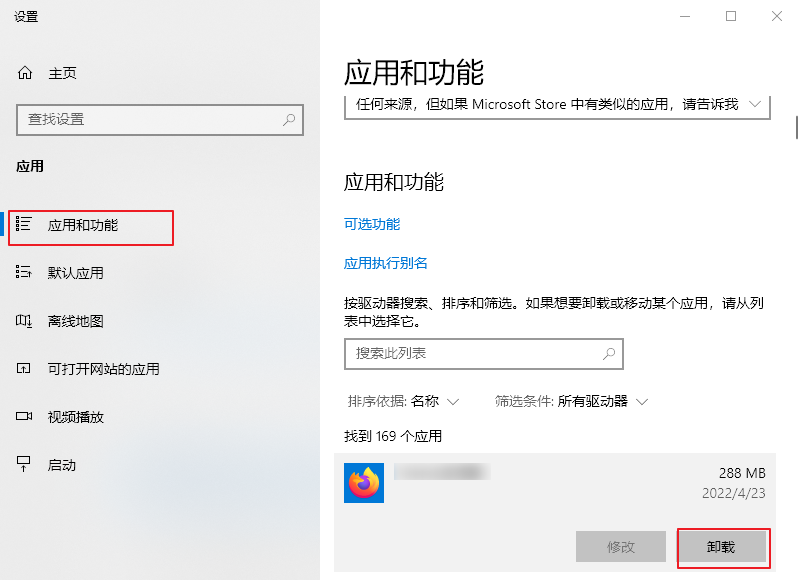Viewport: 800px width, 580px height.
Task: Open the 启动 settings page
Action: [62, 465]
